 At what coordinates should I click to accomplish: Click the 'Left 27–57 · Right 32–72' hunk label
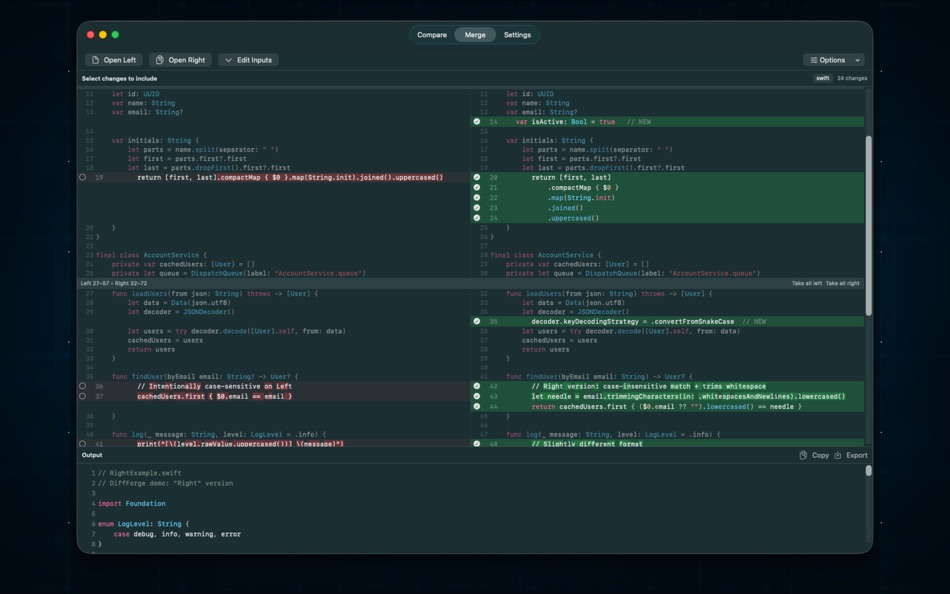point(114,284)
